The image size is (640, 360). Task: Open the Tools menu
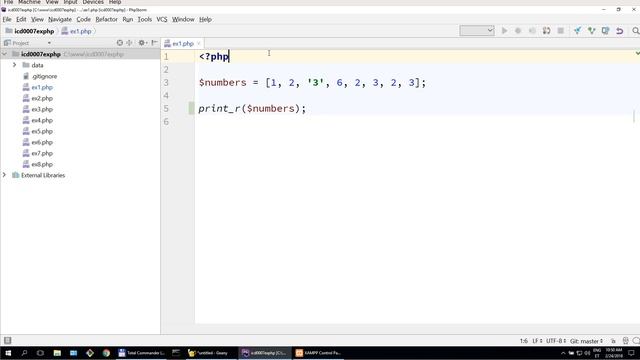(x=144, y=19)
